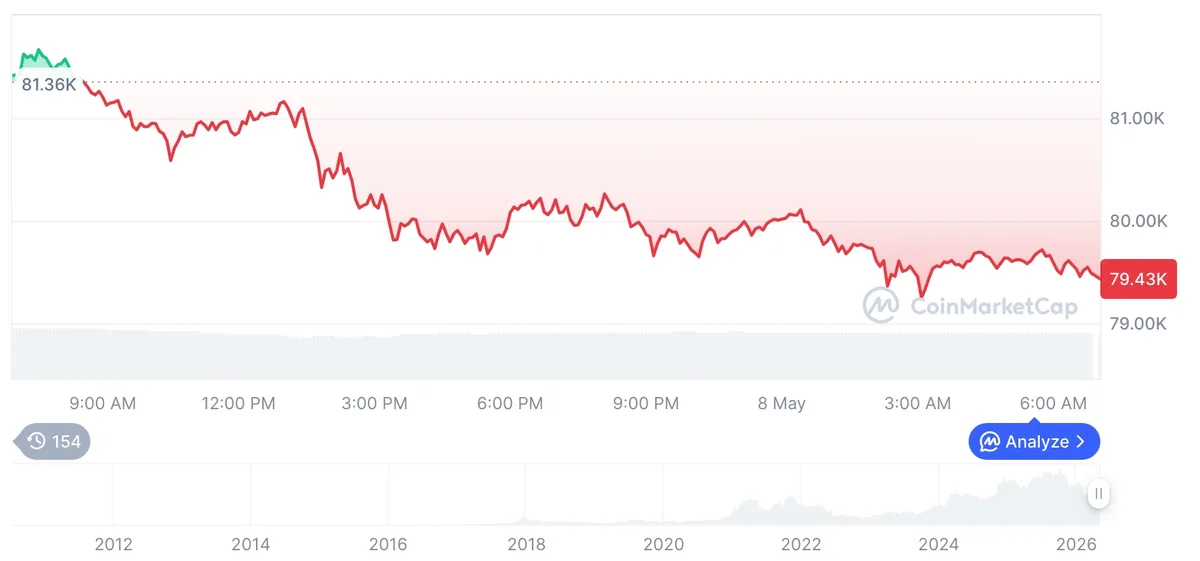Screen dimensions: 1200x561
Task: Click the clock history icon beside 154
Action: tap(37, 441)
